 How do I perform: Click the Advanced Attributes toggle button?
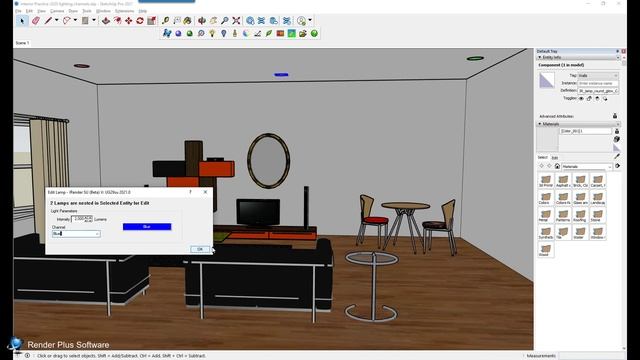pyautogui.click(x=615, y=116)
